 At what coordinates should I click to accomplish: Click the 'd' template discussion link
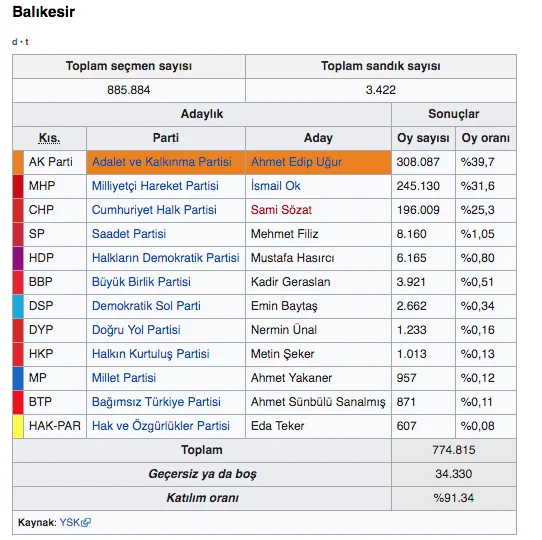pyautogui.click(x=15, y=42)
